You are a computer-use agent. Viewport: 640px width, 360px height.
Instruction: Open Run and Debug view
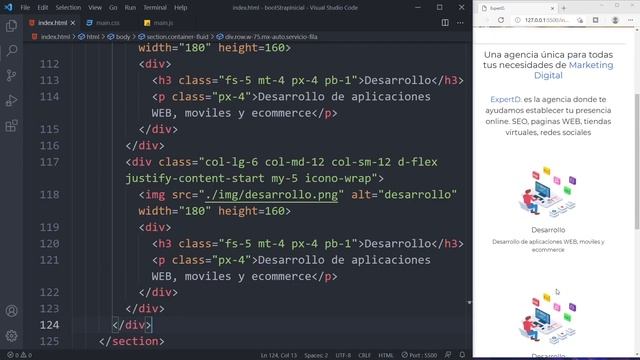11,100
